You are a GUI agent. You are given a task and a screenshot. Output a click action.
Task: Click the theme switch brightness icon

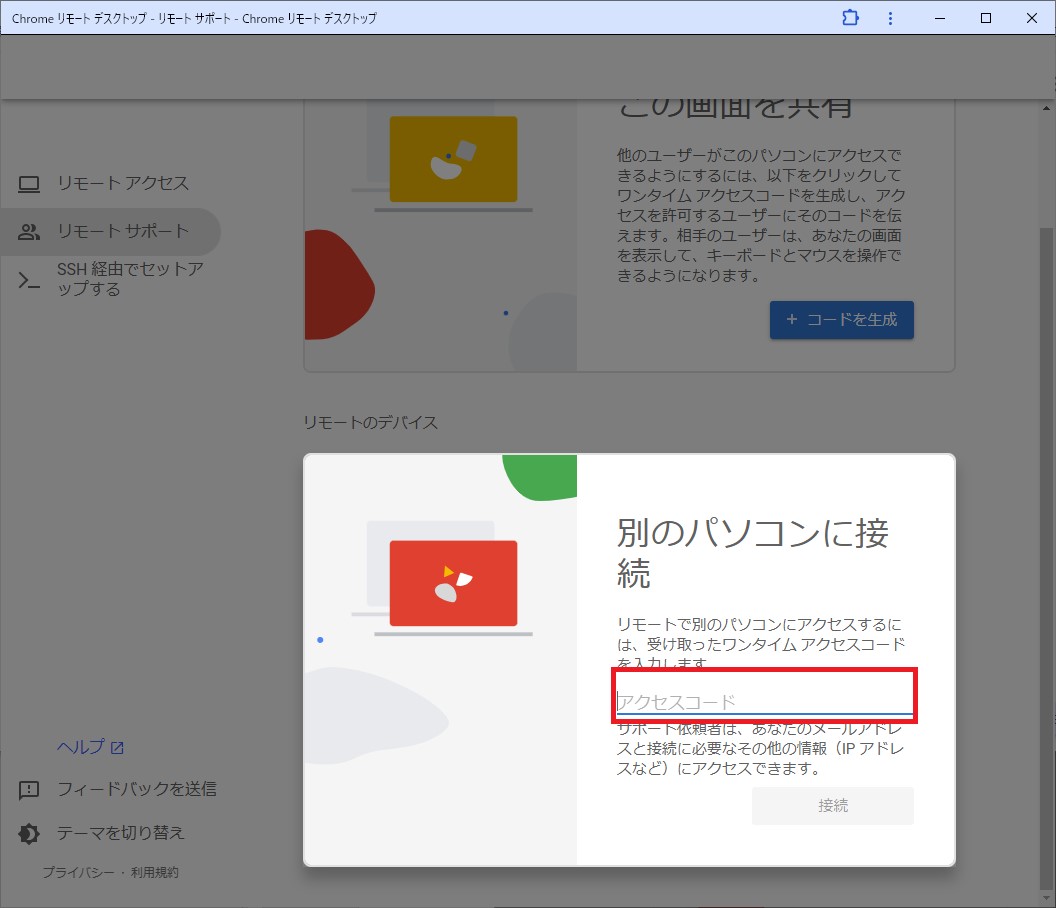pyautogui.click(x=29, y=834)
